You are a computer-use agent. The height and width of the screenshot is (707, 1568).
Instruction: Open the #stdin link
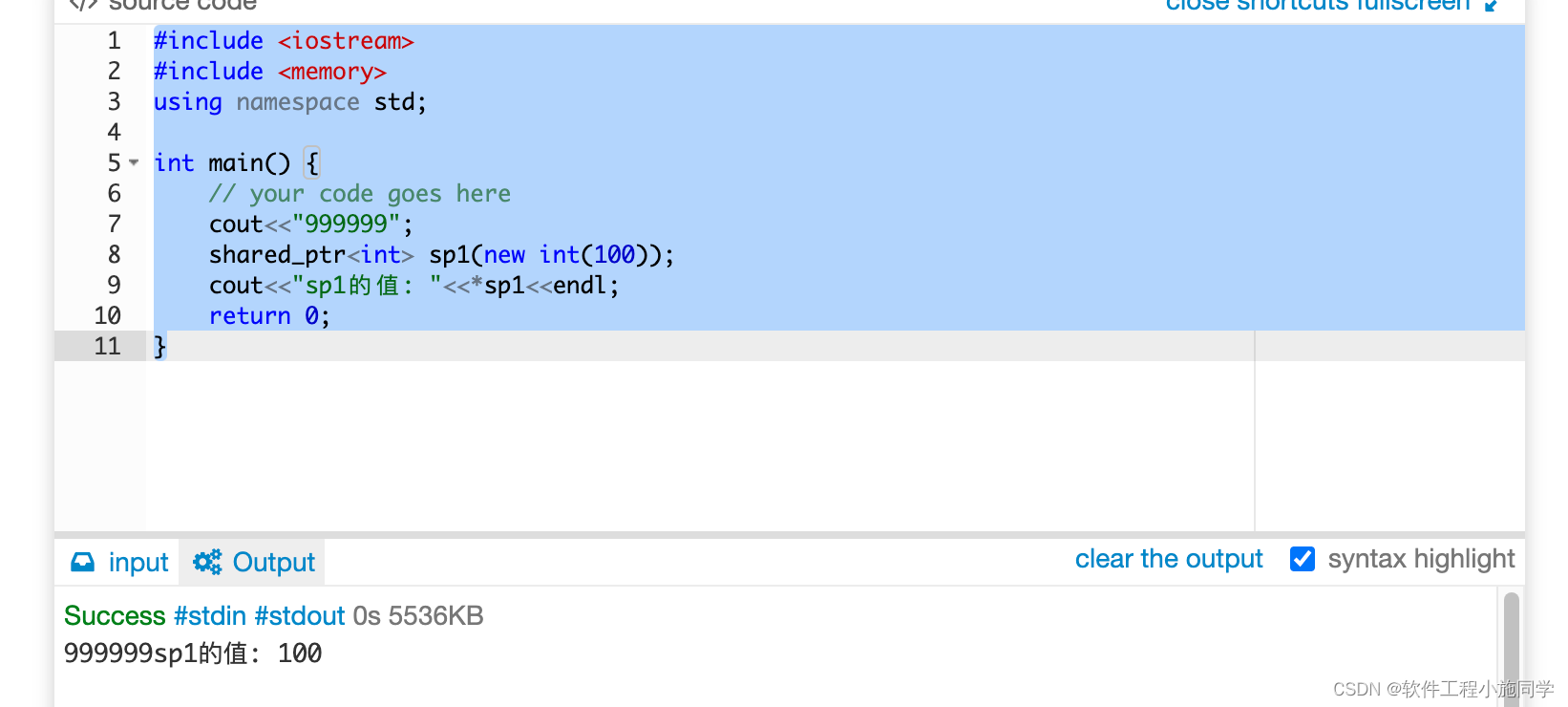point(210,616)
